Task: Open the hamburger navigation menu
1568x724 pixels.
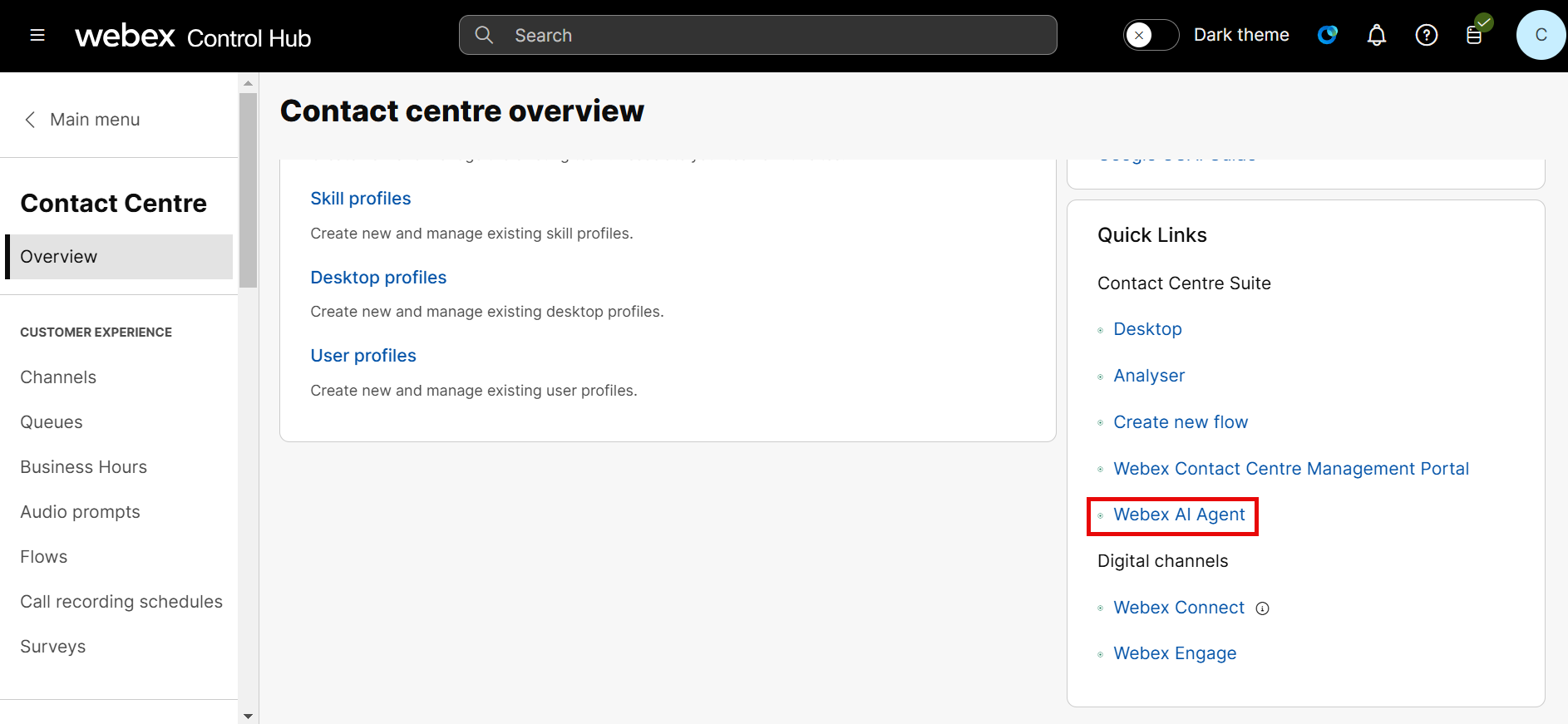Action: point(37,35)
